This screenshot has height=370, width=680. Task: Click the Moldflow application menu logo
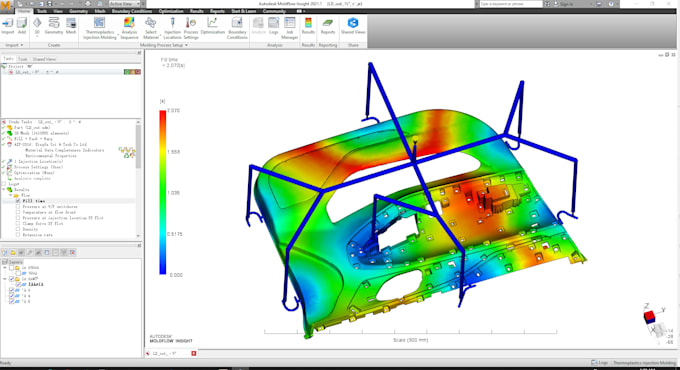point(6,6)
